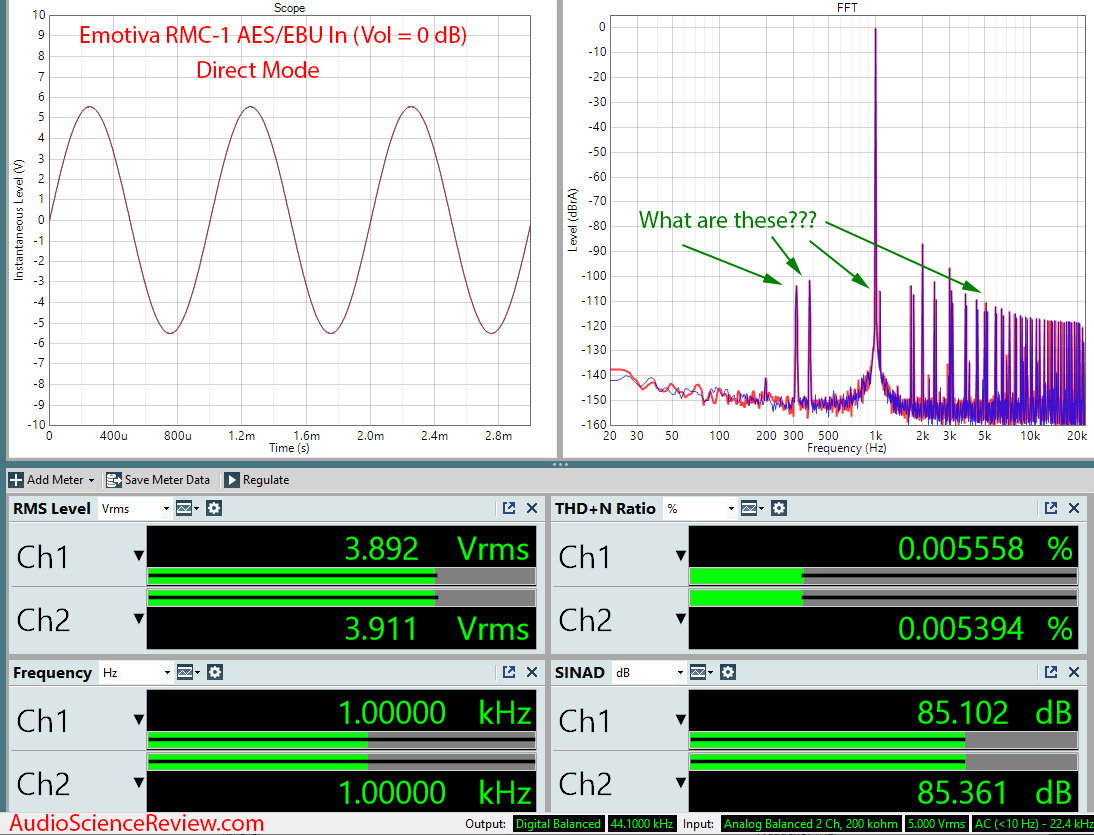Click the Frequency Ch2 1.00000 kHz reading
1094x835 pixels.
pos(435,792)
